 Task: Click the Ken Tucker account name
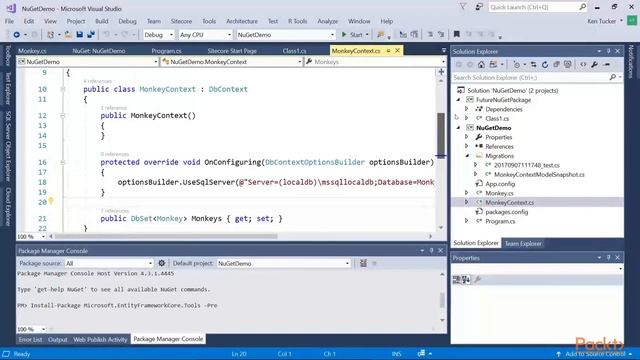point(602,21)
